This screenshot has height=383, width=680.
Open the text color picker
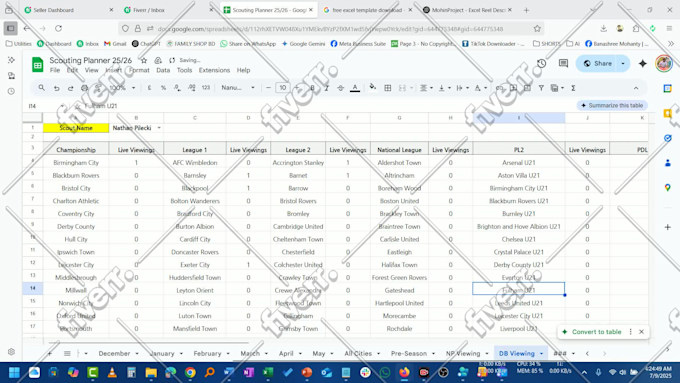point(355,88)
